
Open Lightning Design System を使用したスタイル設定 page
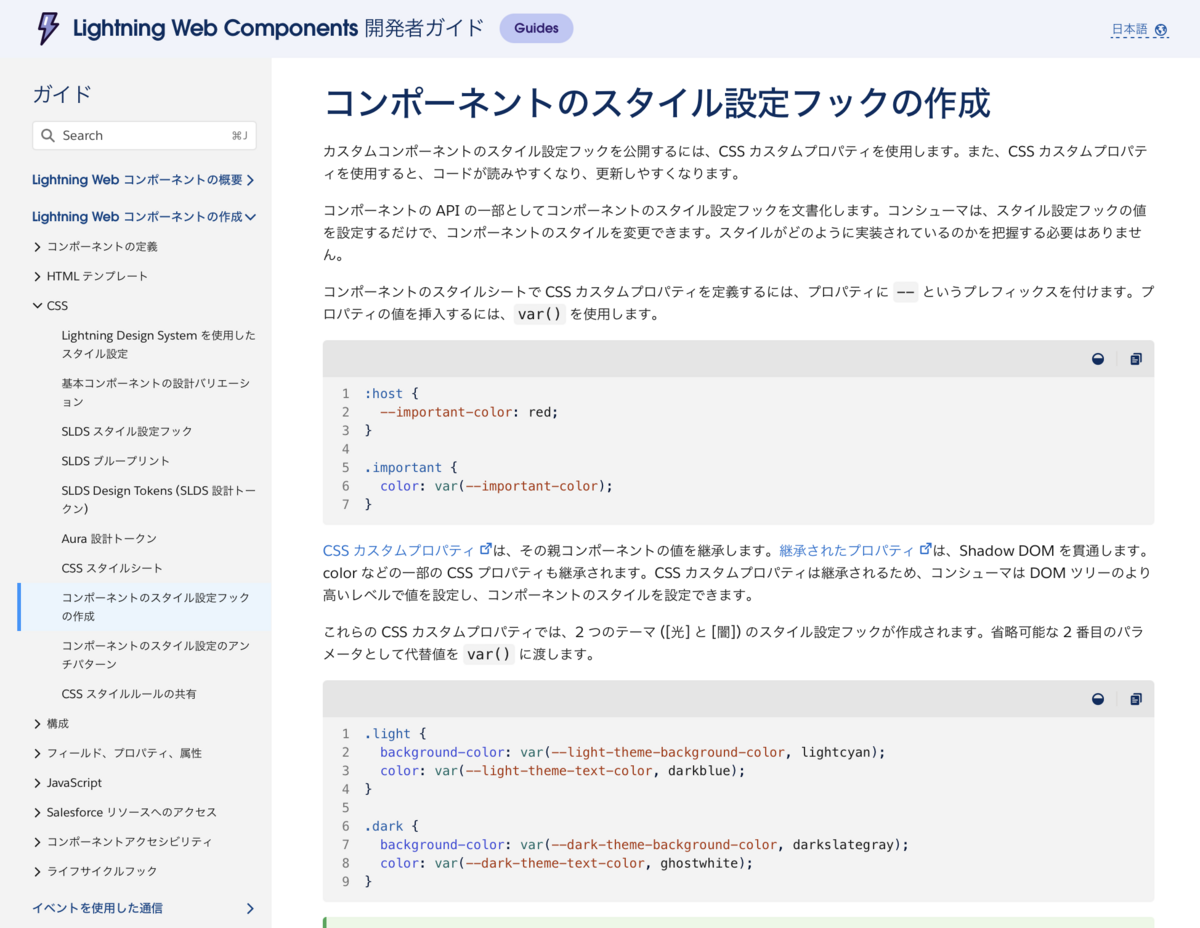coord(158,345)
